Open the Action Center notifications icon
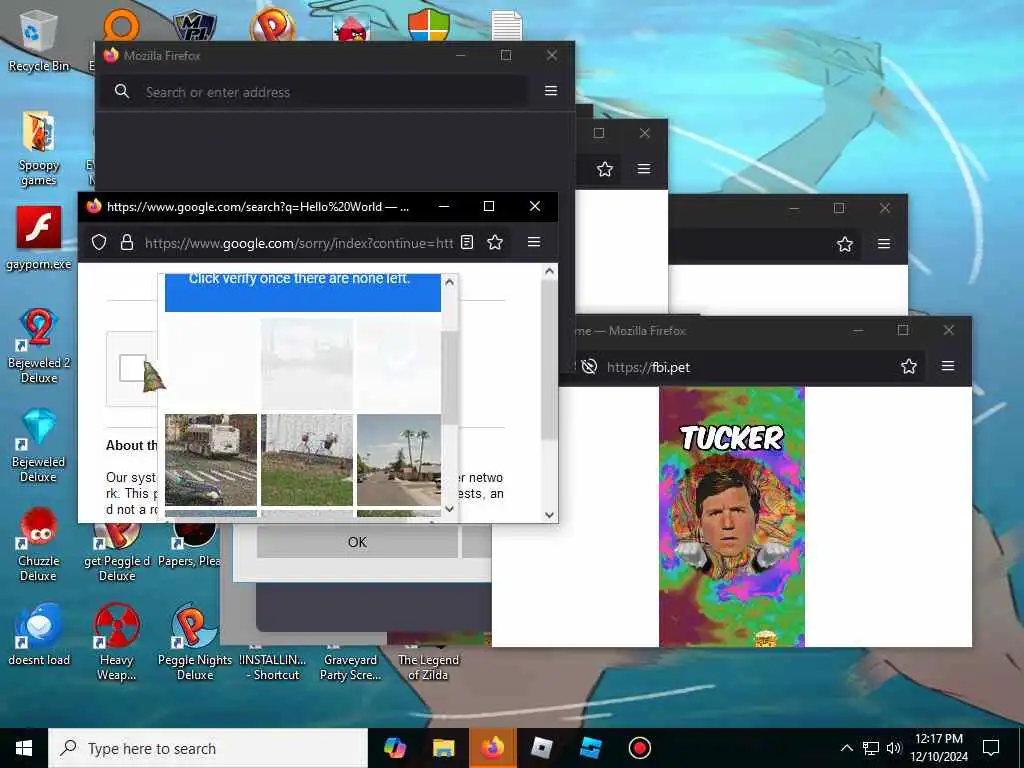The width and height of the screenshot is (1024, 768). tap(991, 748)
